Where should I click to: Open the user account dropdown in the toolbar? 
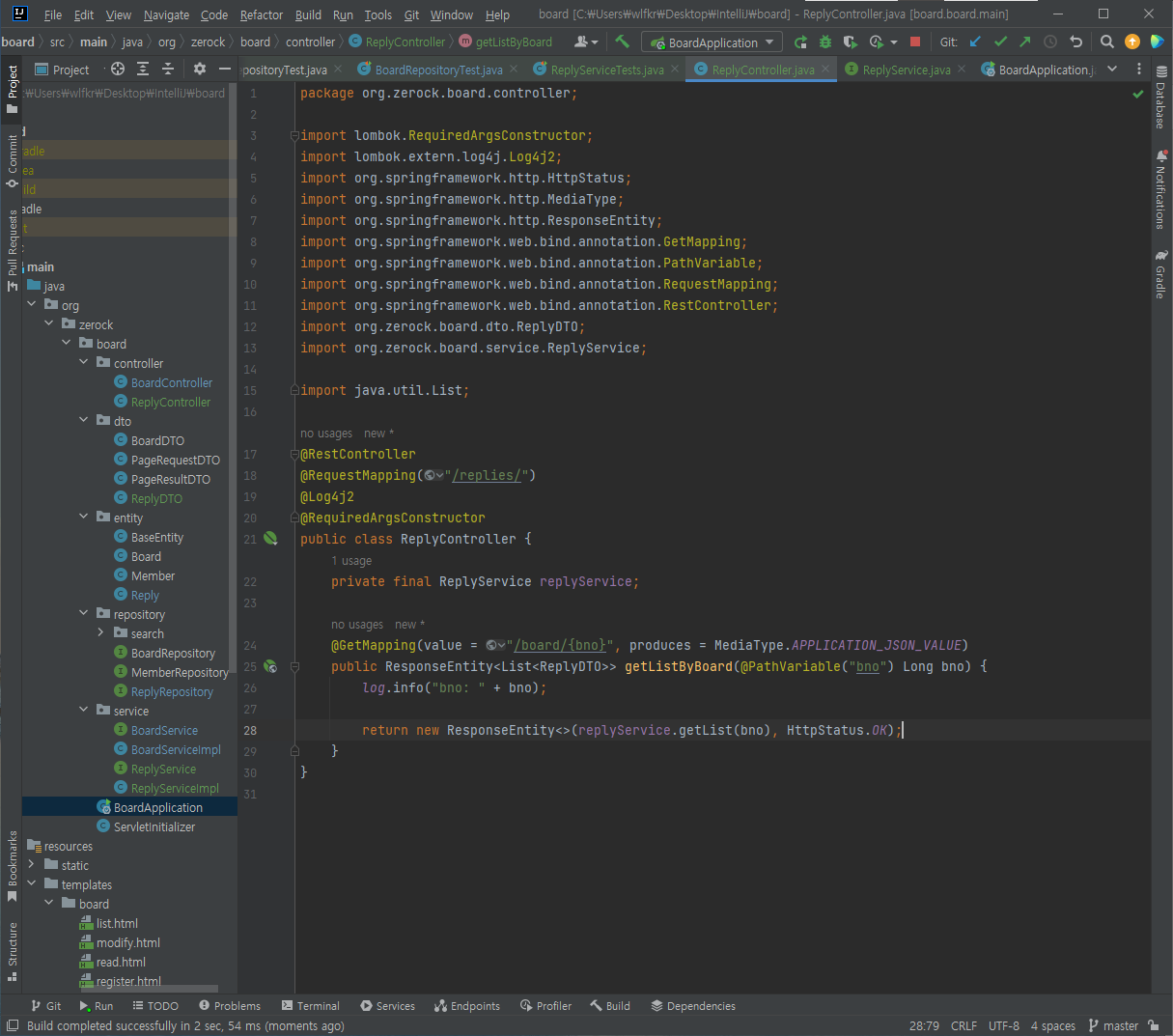[x=586, y=42]
